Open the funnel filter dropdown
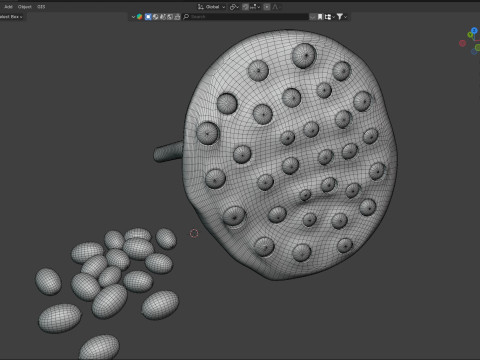 342,17
